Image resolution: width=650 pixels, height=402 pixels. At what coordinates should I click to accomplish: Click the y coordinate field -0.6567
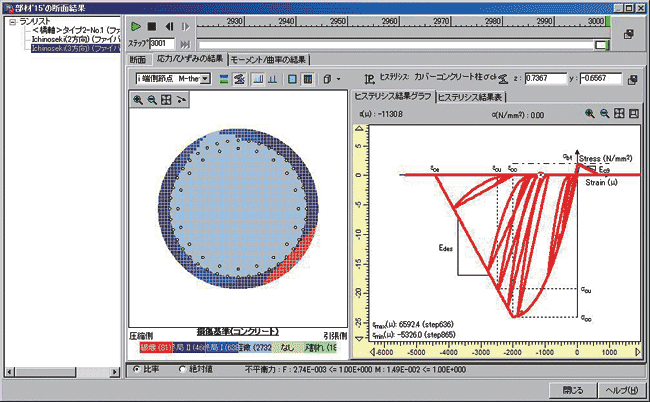point(601,78)
